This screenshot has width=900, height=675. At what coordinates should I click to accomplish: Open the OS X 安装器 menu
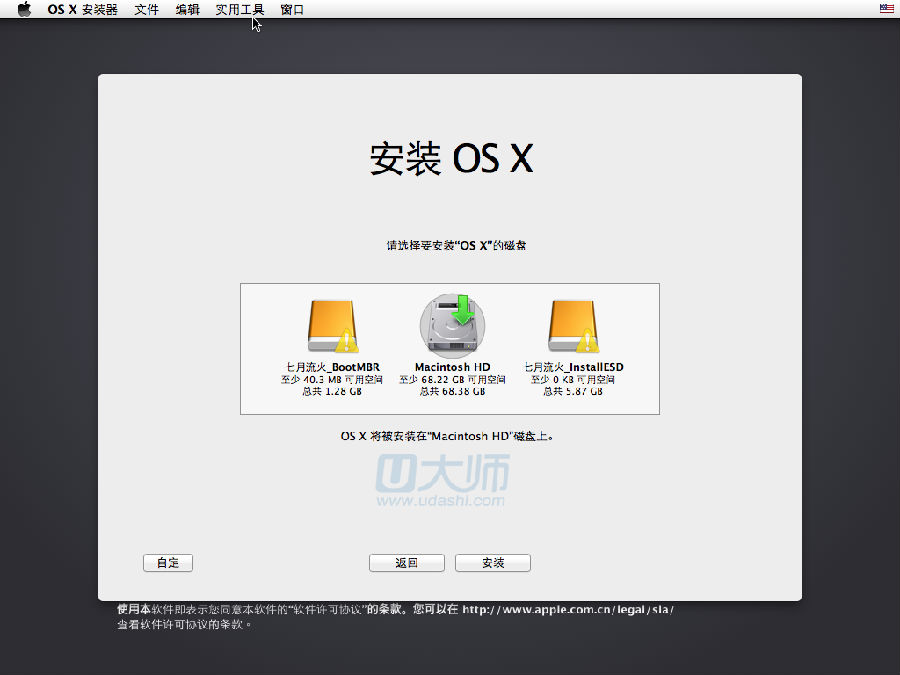(82, 10)
